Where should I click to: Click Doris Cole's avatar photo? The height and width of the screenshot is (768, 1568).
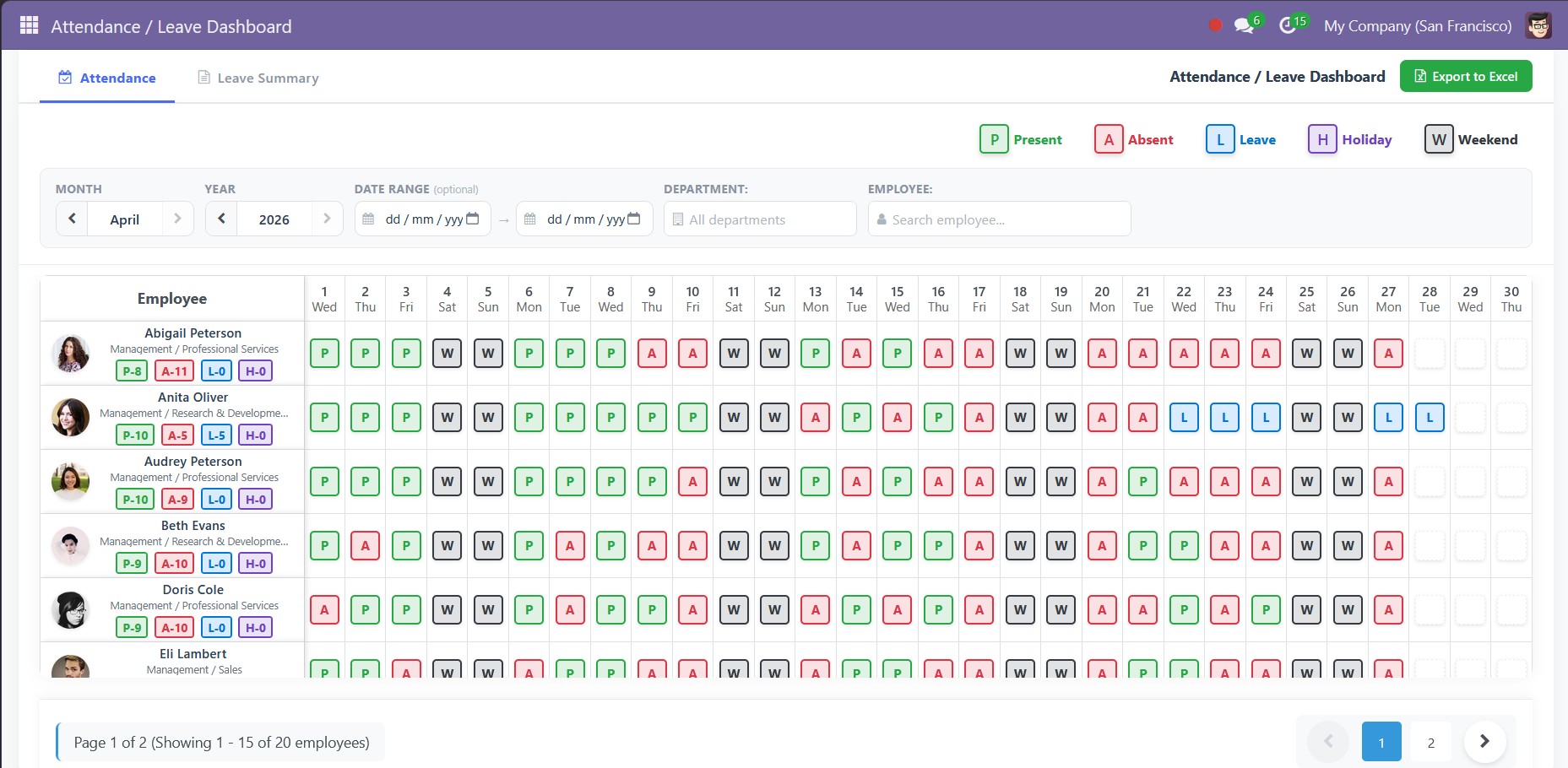click(70, 609)
